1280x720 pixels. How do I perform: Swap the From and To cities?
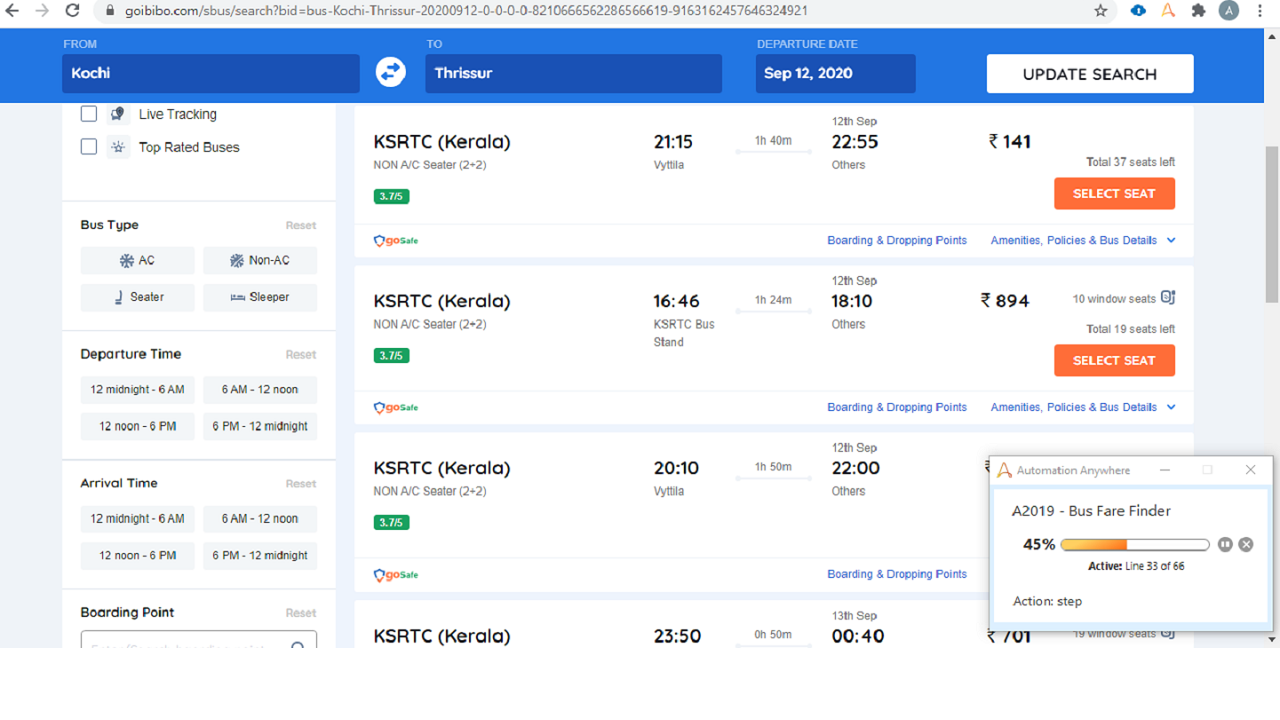(390, 73)
